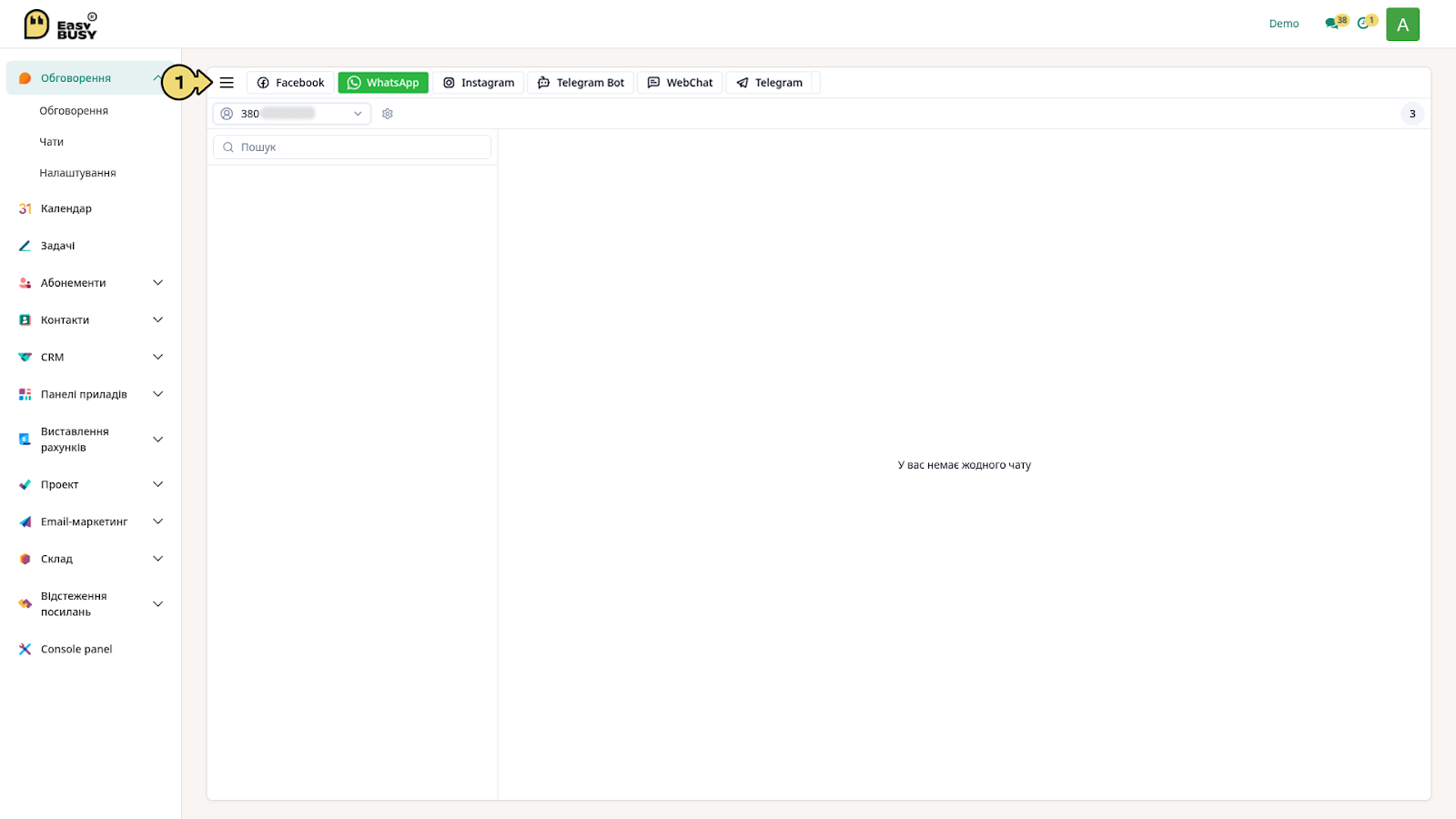Expand Виставлення рахунків chevron
Image resolution: width=1456 pixels, height=819 pixels.
point(157,440)
